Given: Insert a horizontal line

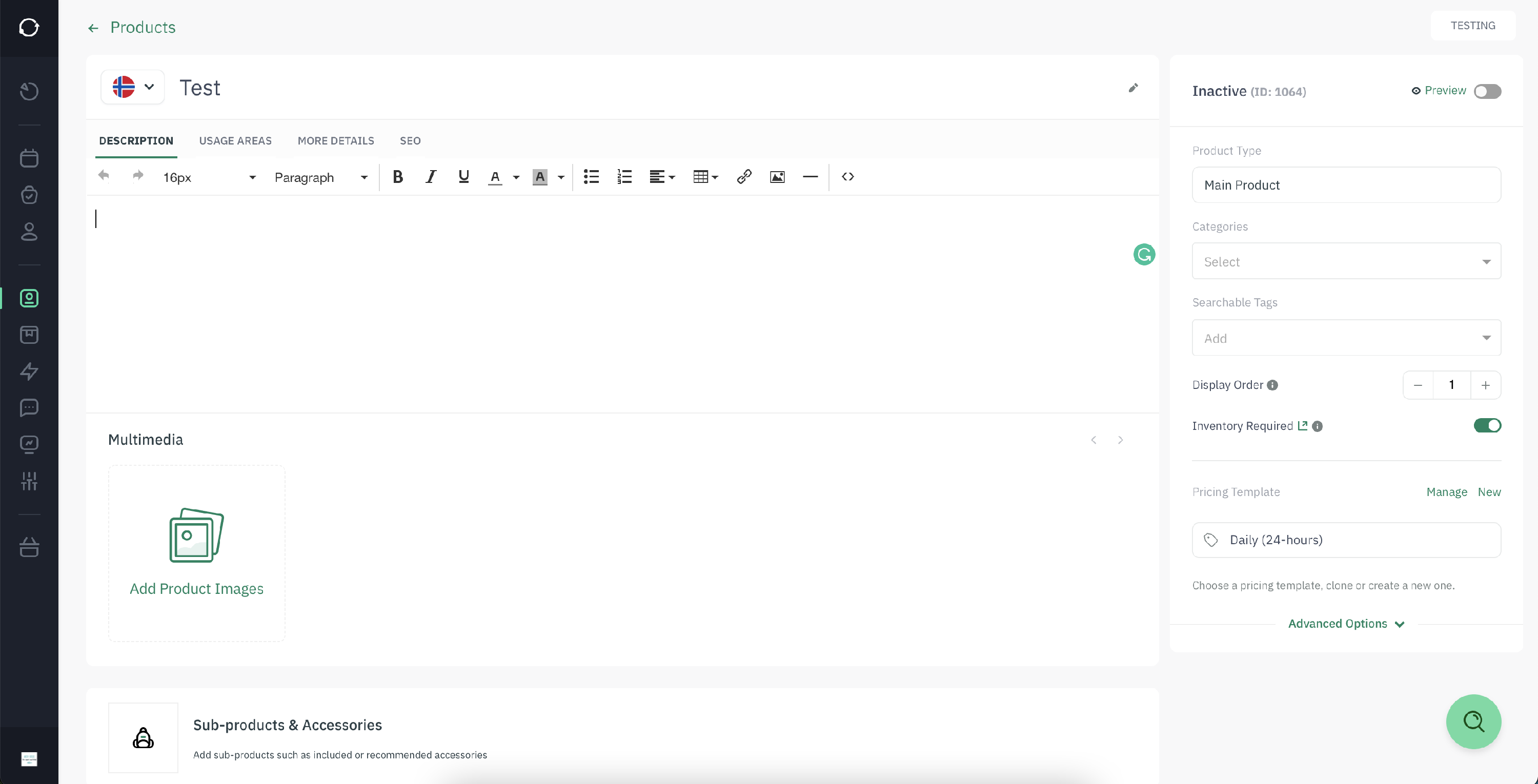Looking at the screenshot, I should [x=810, y=177].
